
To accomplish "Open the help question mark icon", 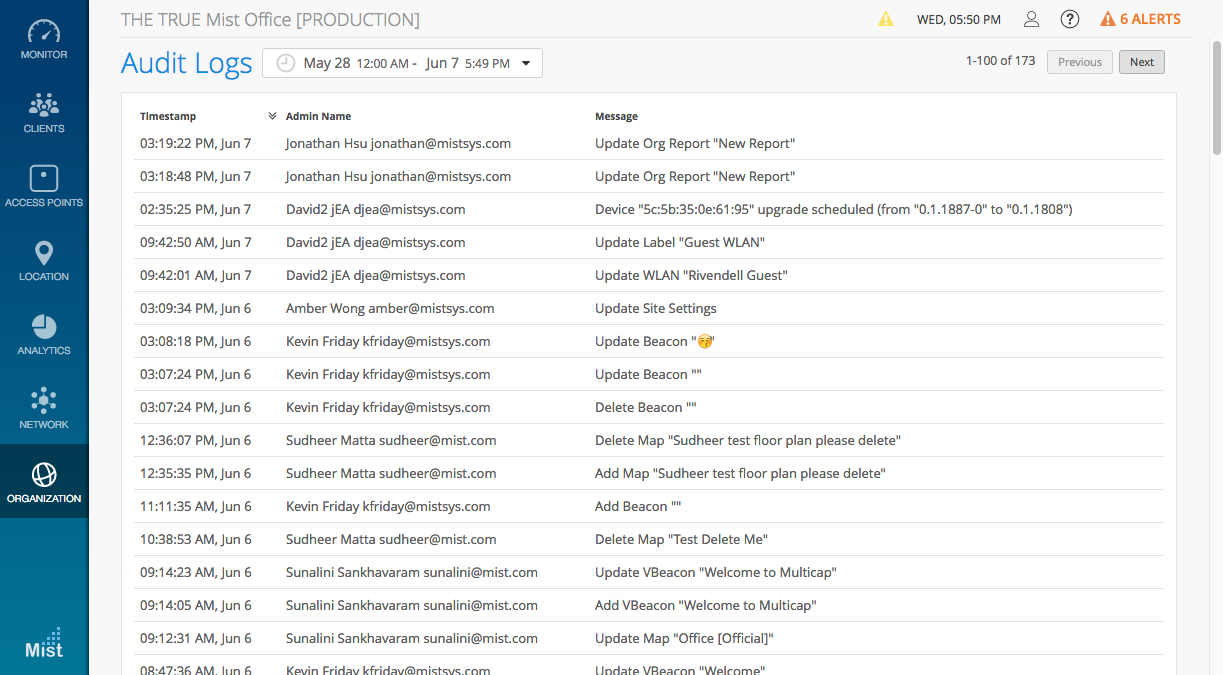I will (x=1070, y=19).
